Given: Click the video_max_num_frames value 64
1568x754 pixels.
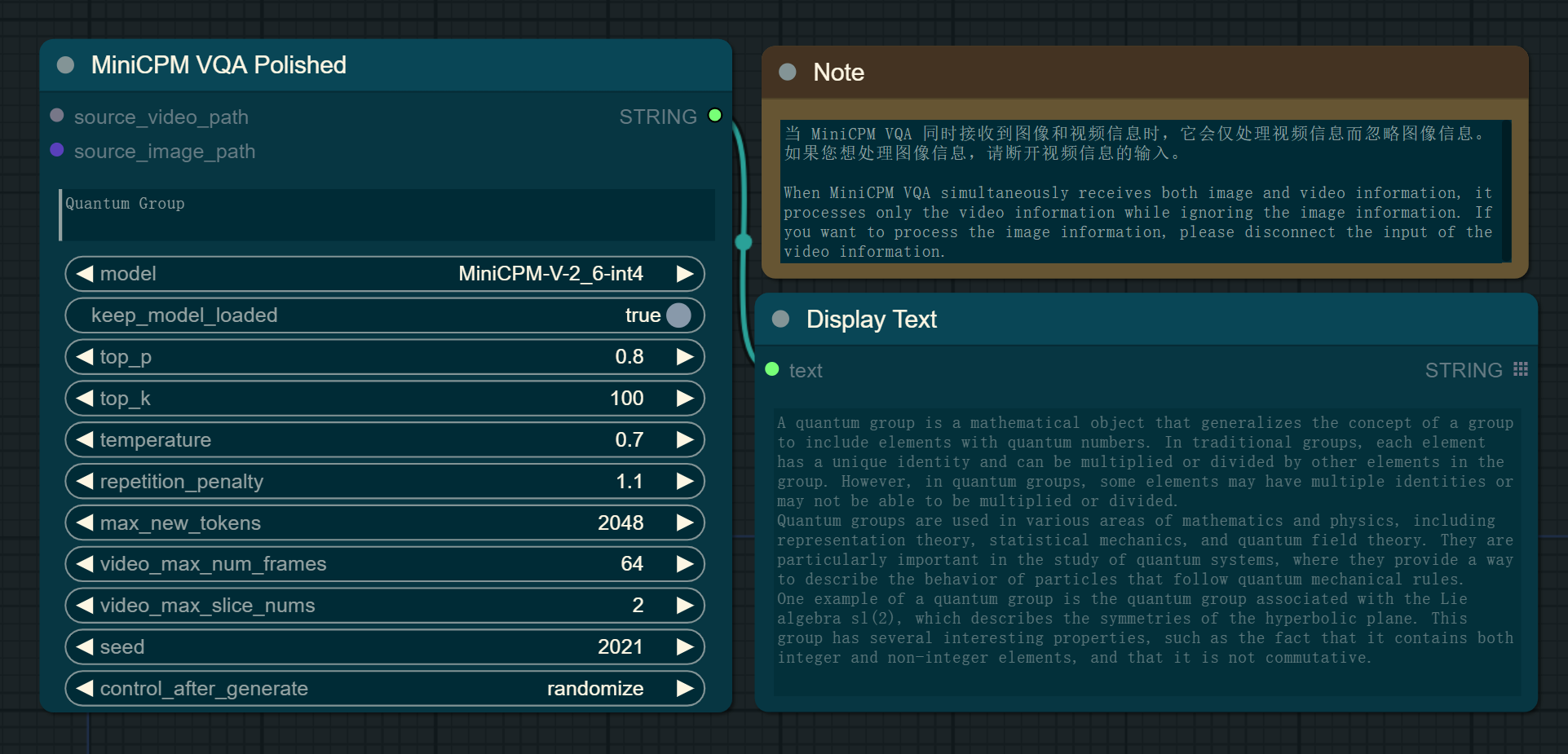Looking at the screenshot, I should click(632, 564).
